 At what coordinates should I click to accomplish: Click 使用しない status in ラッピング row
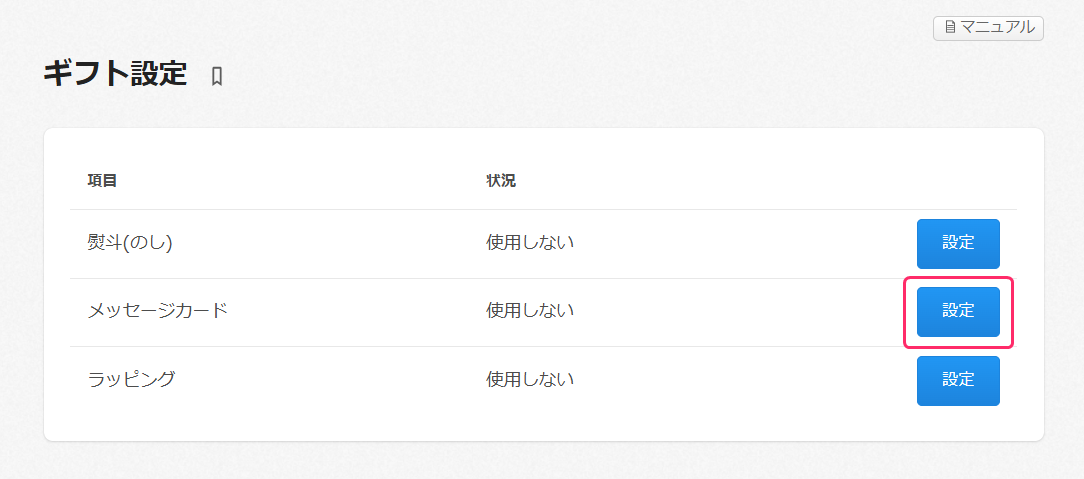530,379
